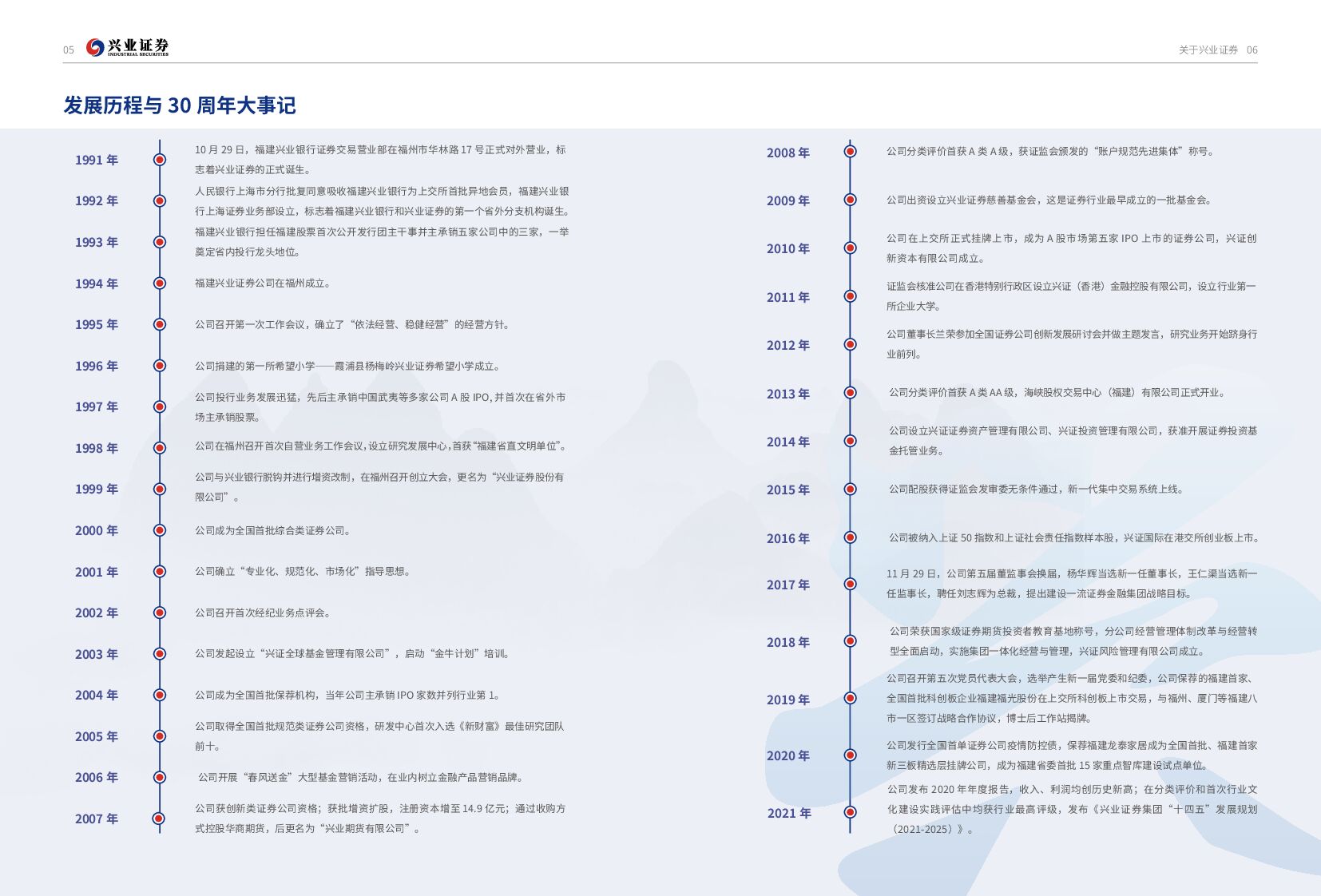
Task: Click the timeline marker for 2005 年
Action: 160,736
